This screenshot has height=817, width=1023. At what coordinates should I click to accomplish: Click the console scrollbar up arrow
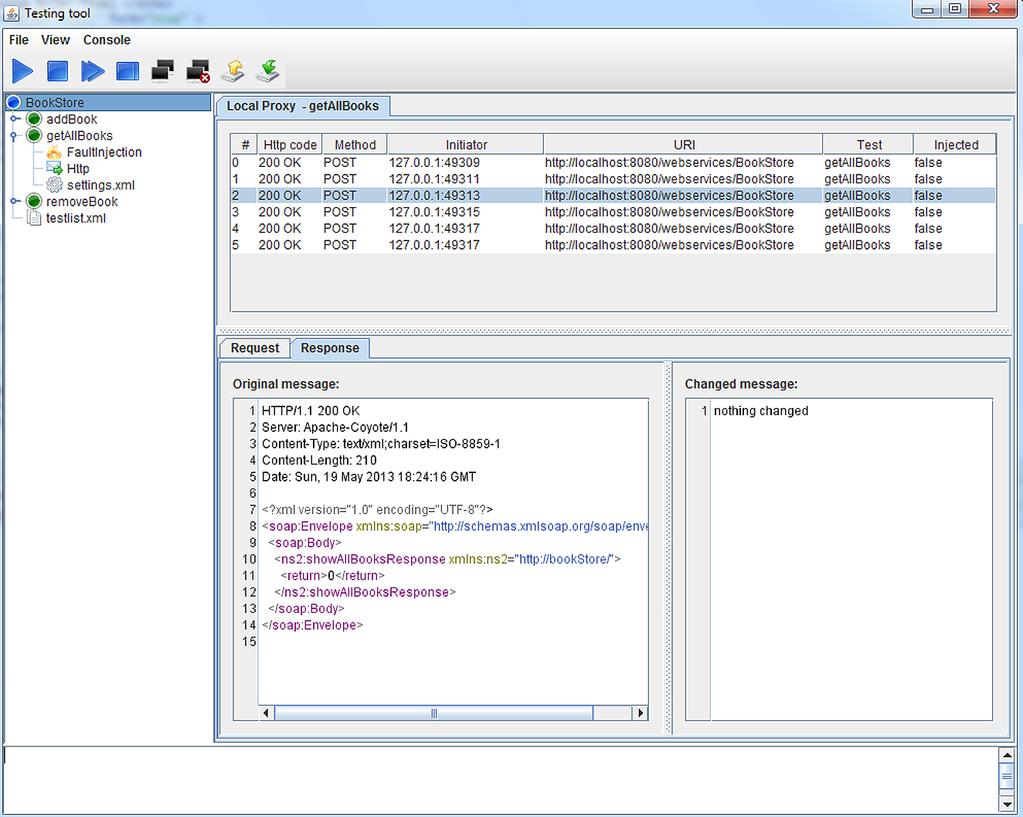[1007, 755]
